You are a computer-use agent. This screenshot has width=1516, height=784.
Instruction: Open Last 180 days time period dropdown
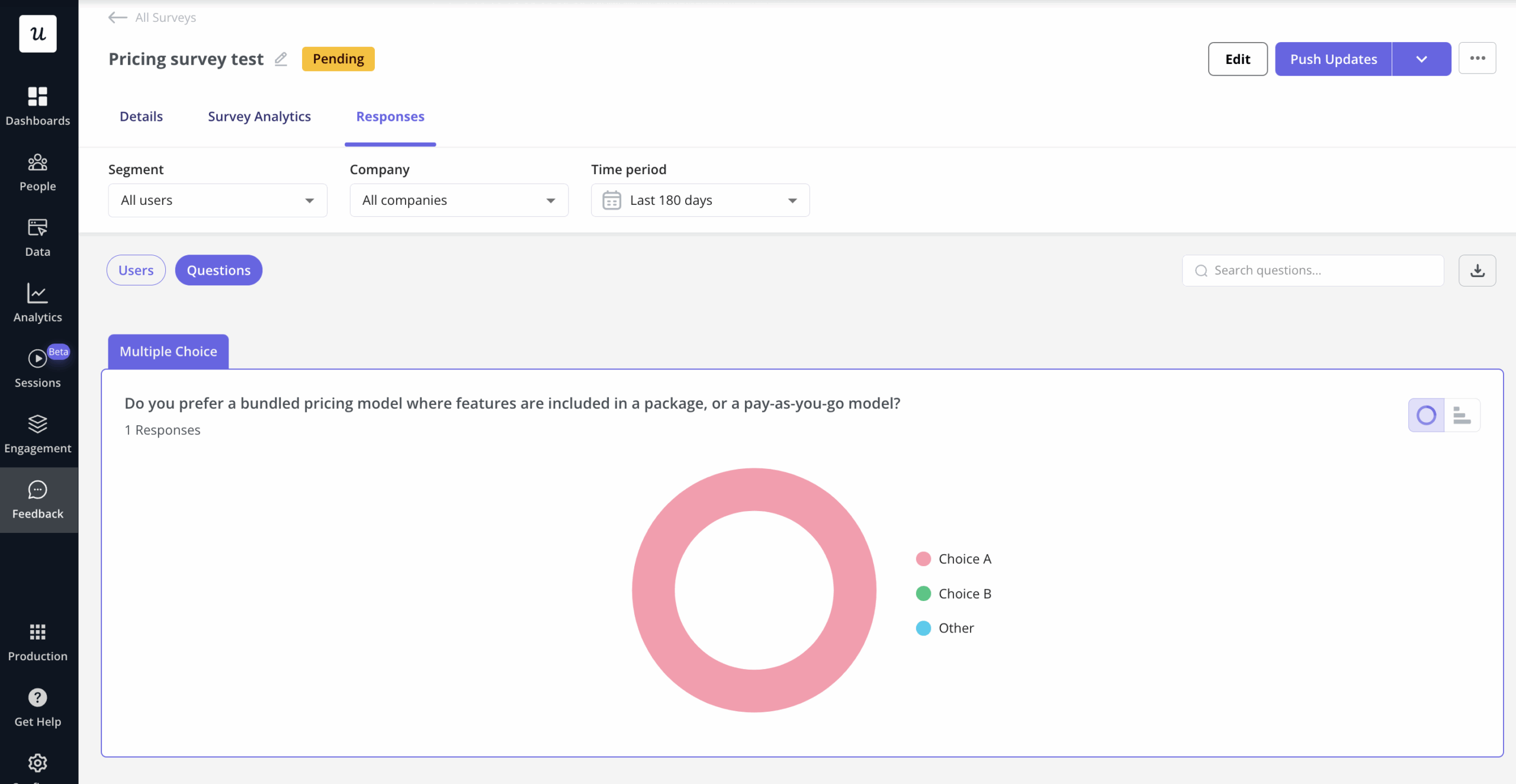700,200
